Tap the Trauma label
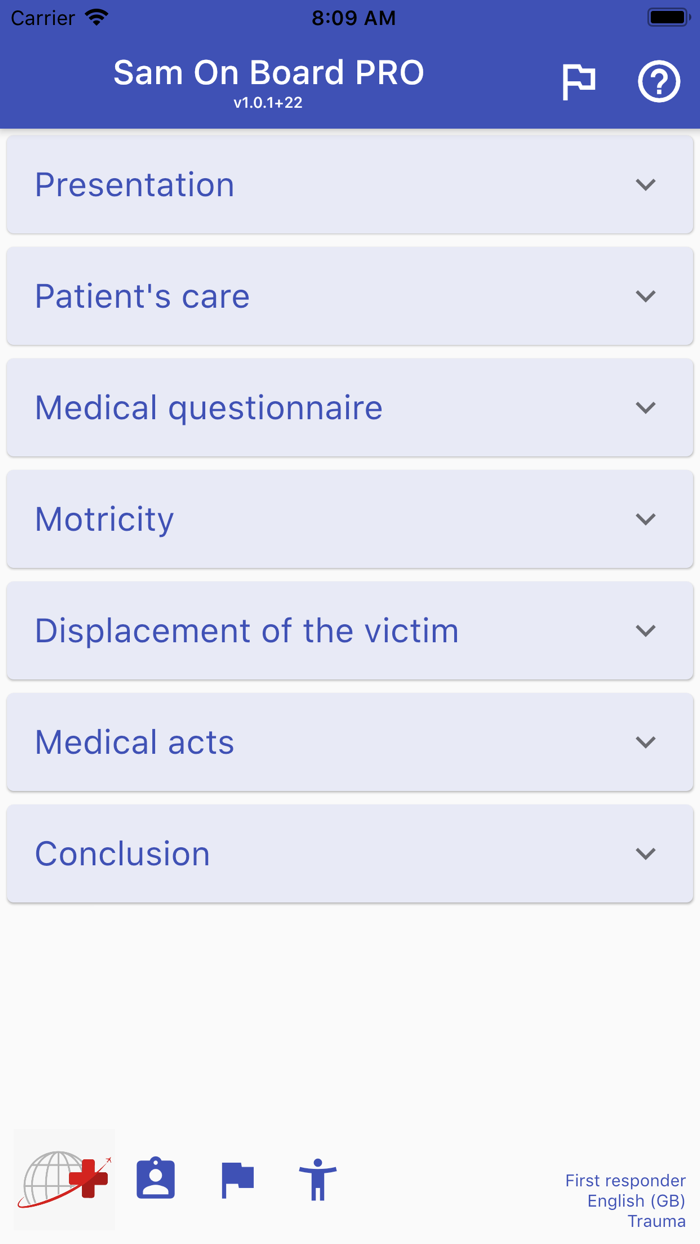Viewport: 700px width, 1244px height. tap(657, 1221)
